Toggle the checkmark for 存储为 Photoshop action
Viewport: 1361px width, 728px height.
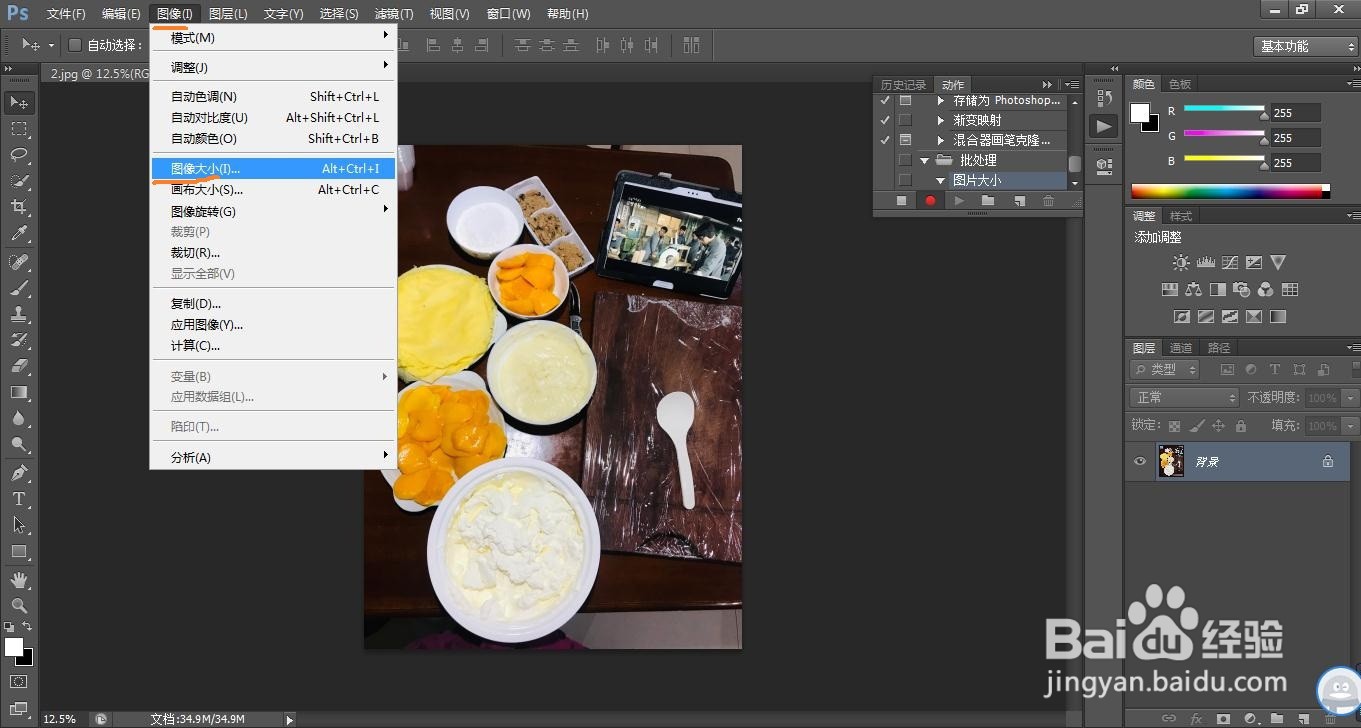(885, 100)
